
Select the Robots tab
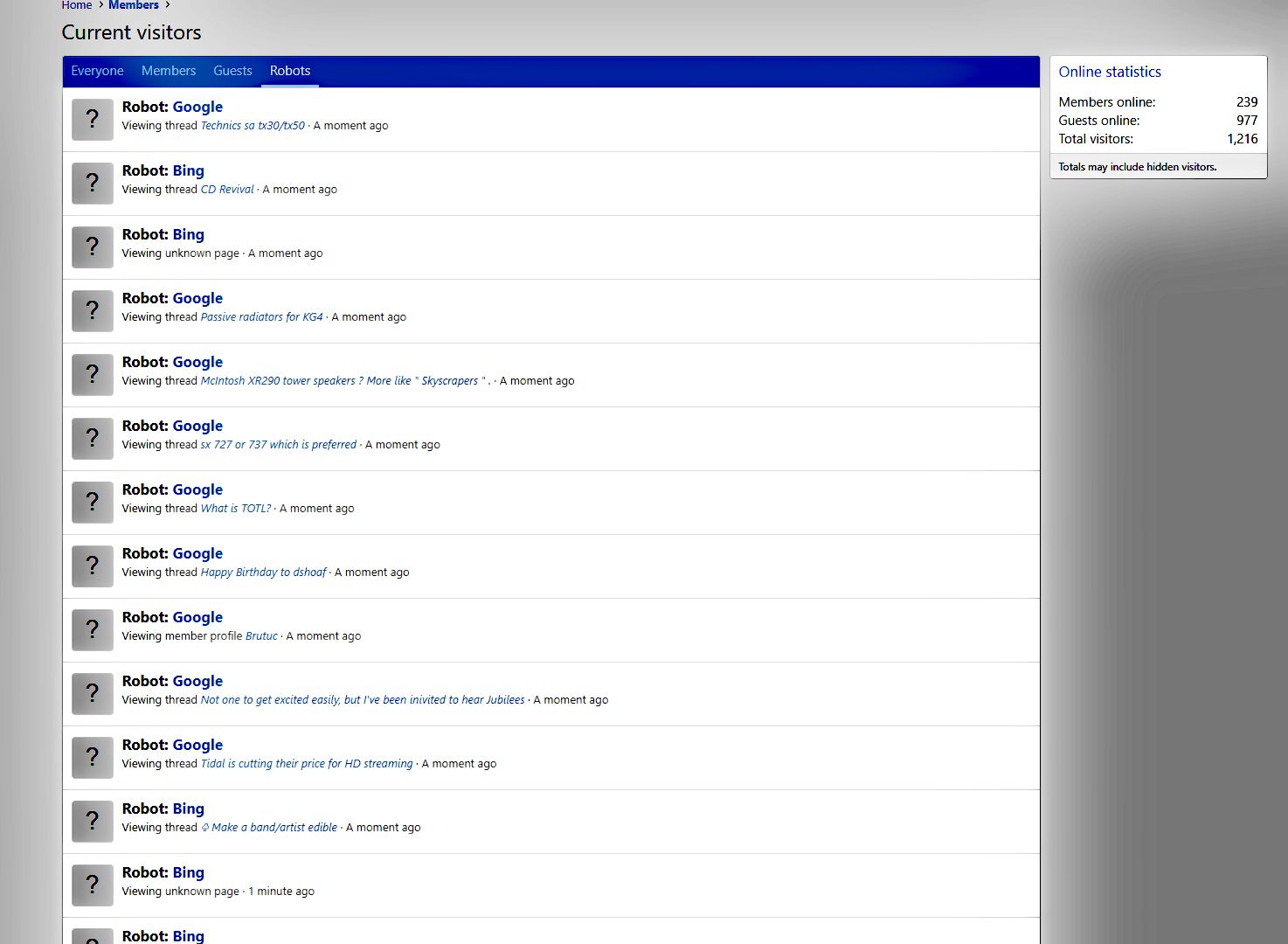tap(290, 71)
